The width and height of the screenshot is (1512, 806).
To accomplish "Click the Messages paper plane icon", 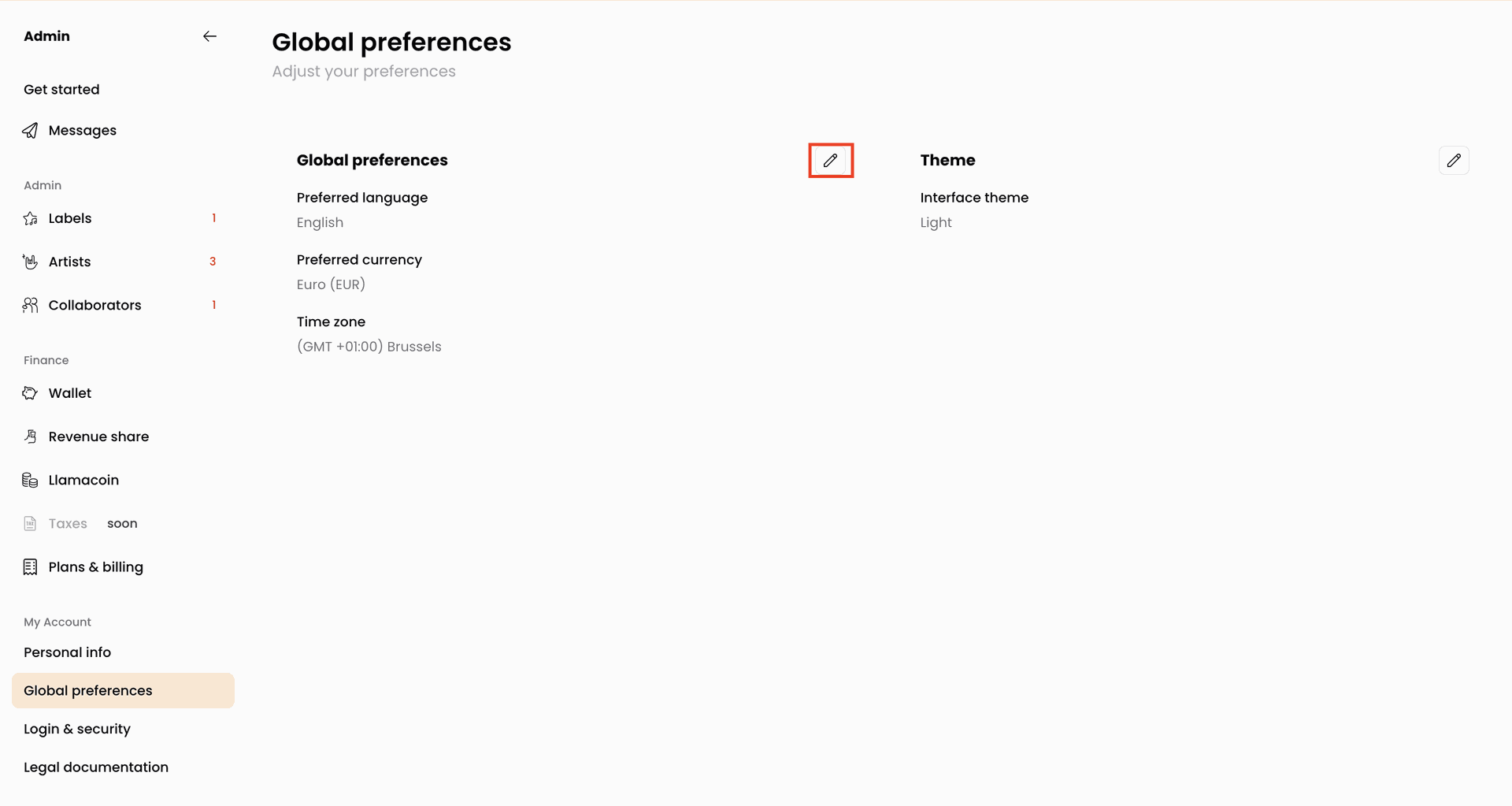I will pyautogui.click(x=30, y=131).
